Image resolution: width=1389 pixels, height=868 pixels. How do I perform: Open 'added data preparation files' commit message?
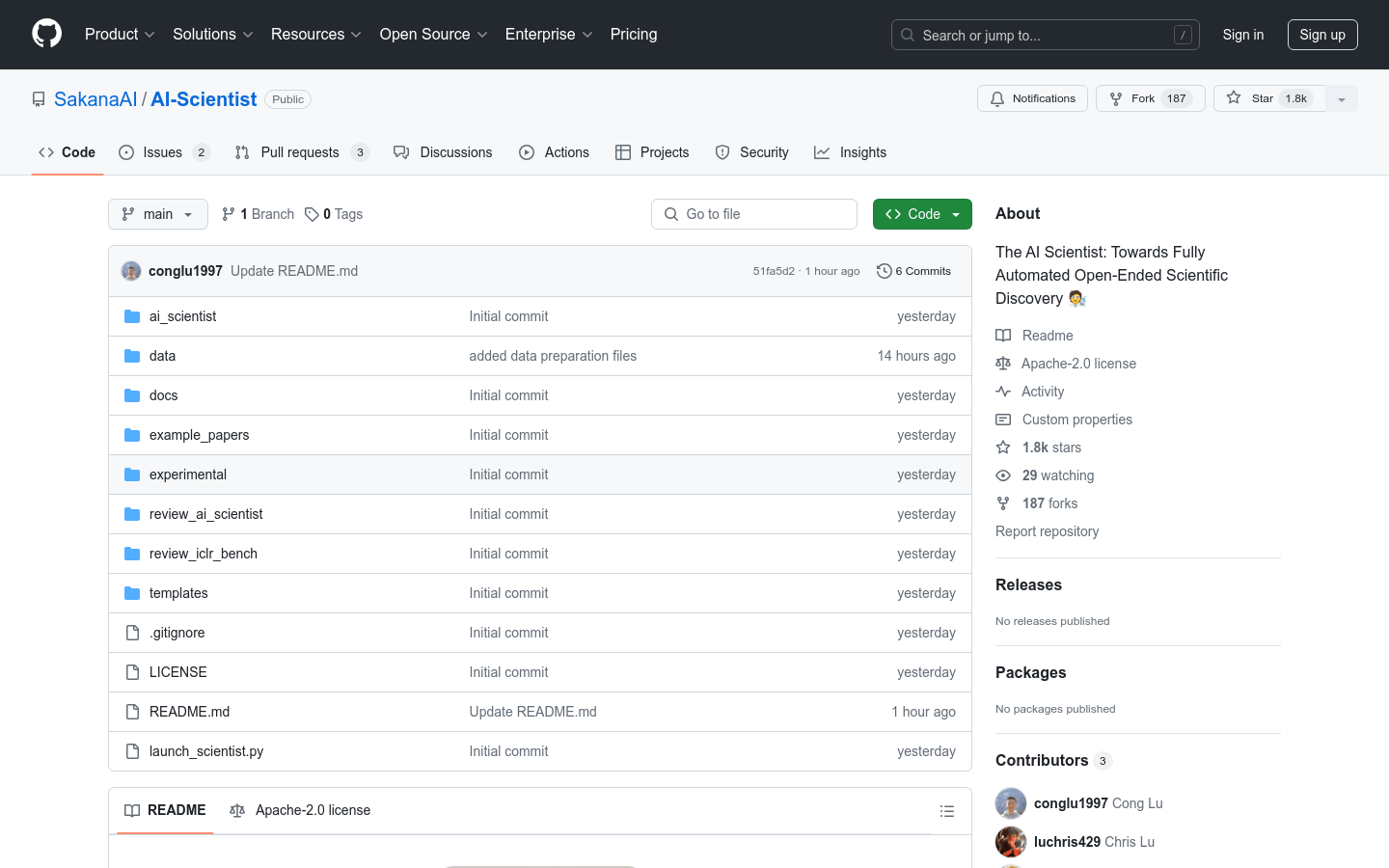553,356
